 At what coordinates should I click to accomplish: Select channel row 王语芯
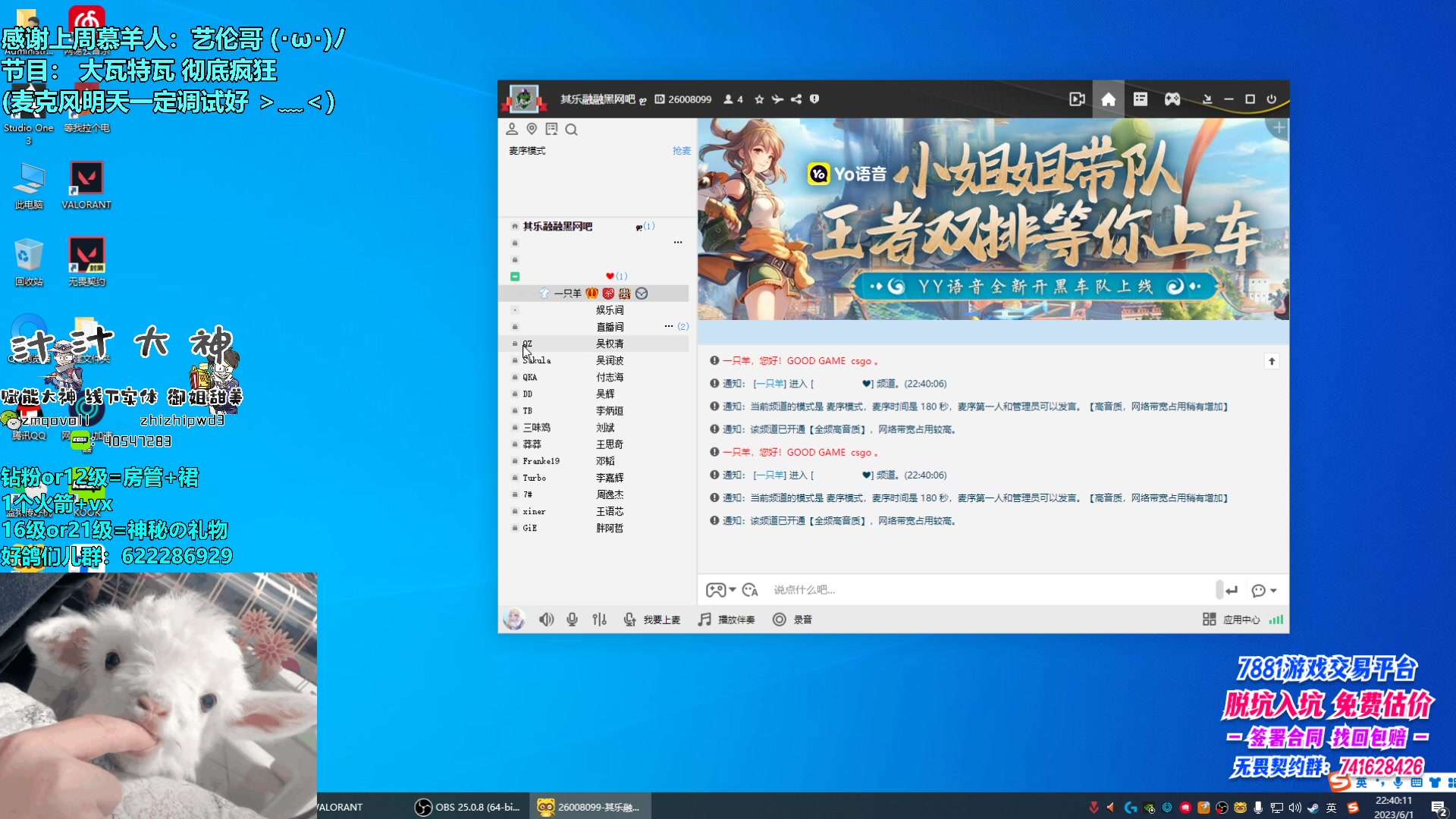coord(594,511)
